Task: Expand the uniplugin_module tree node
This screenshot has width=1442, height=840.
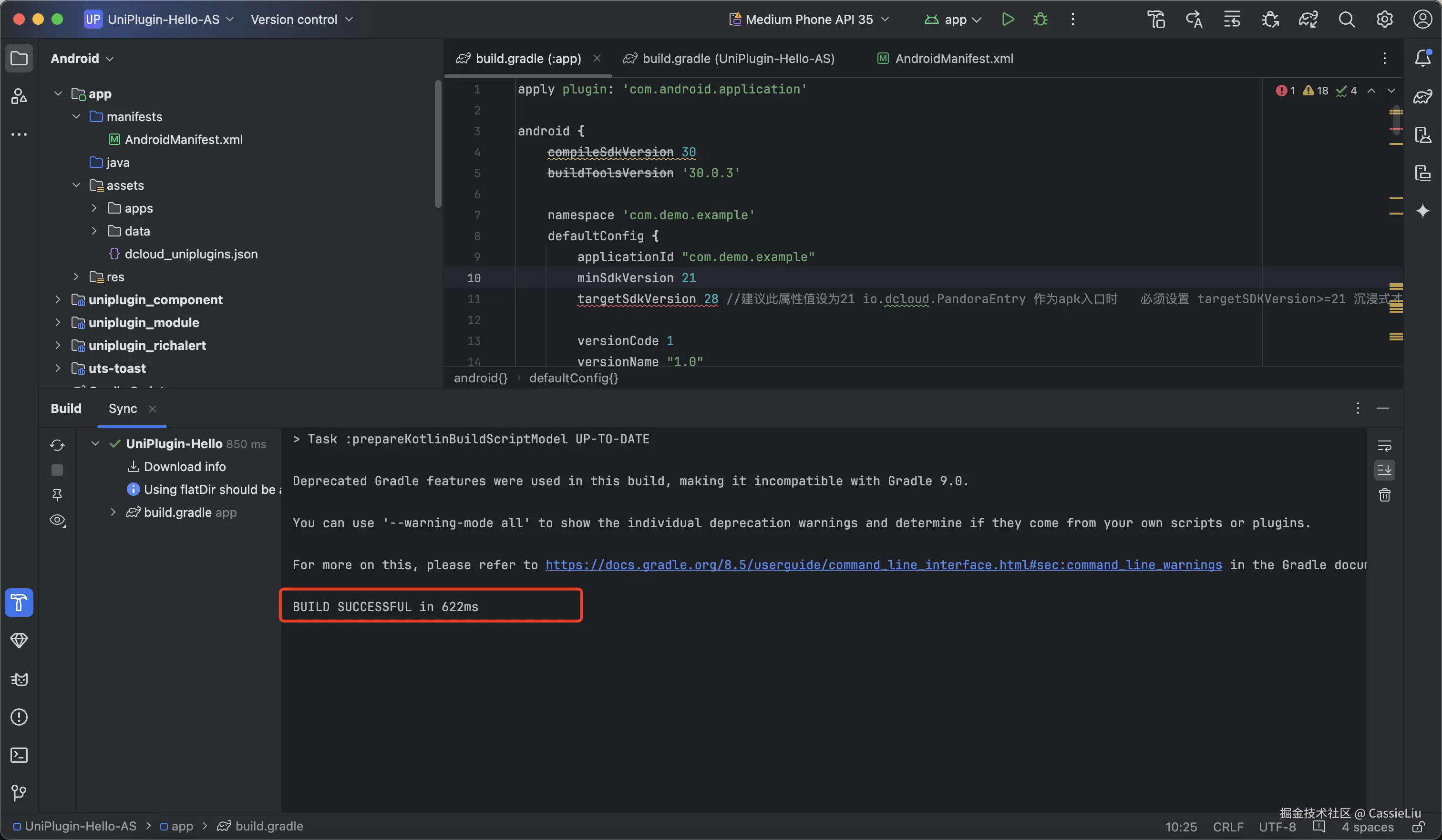Action: (58, 323)
